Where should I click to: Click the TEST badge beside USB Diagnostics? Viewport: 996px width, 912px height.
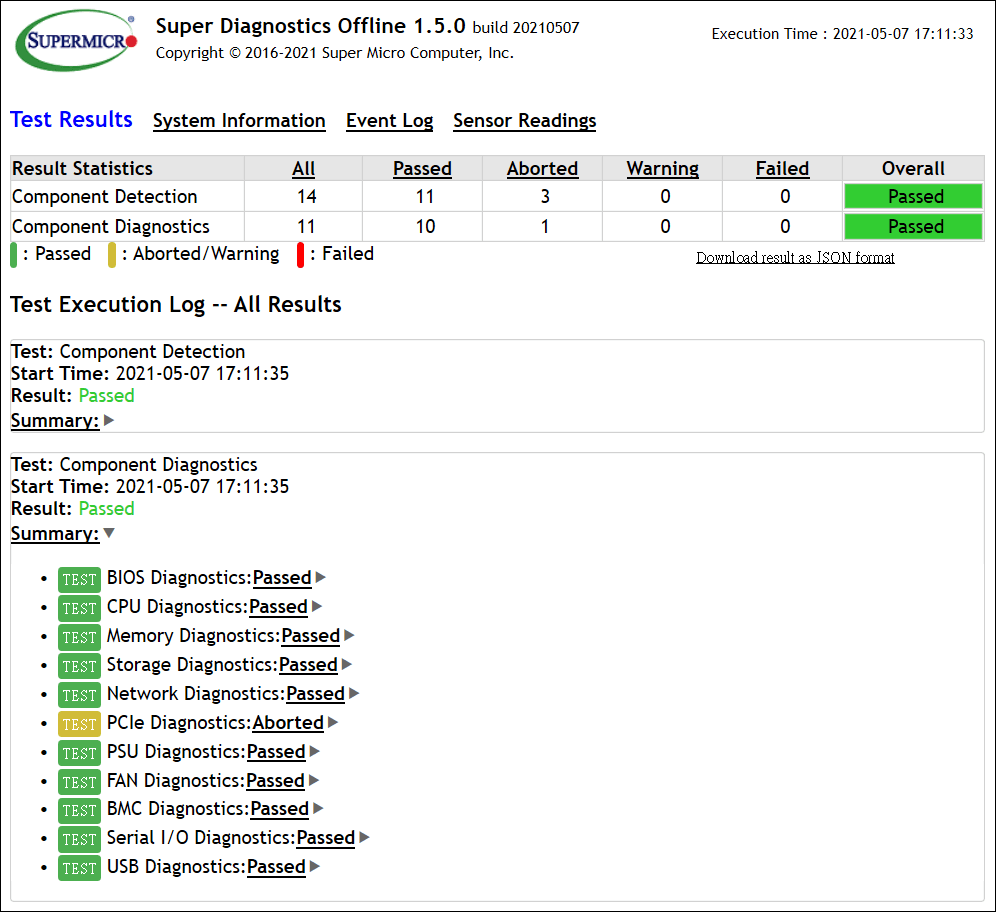pyautogui.click(x=79, y=868)
